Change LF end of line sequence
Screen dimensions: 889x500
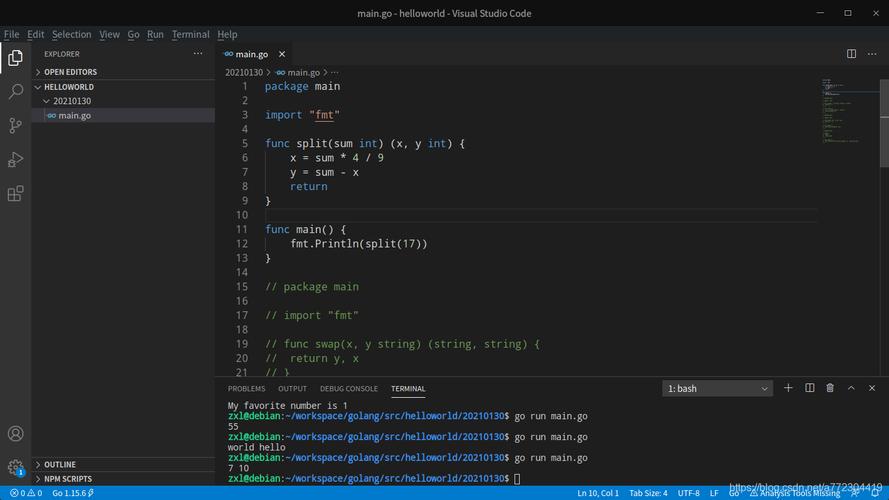point(714,493)
